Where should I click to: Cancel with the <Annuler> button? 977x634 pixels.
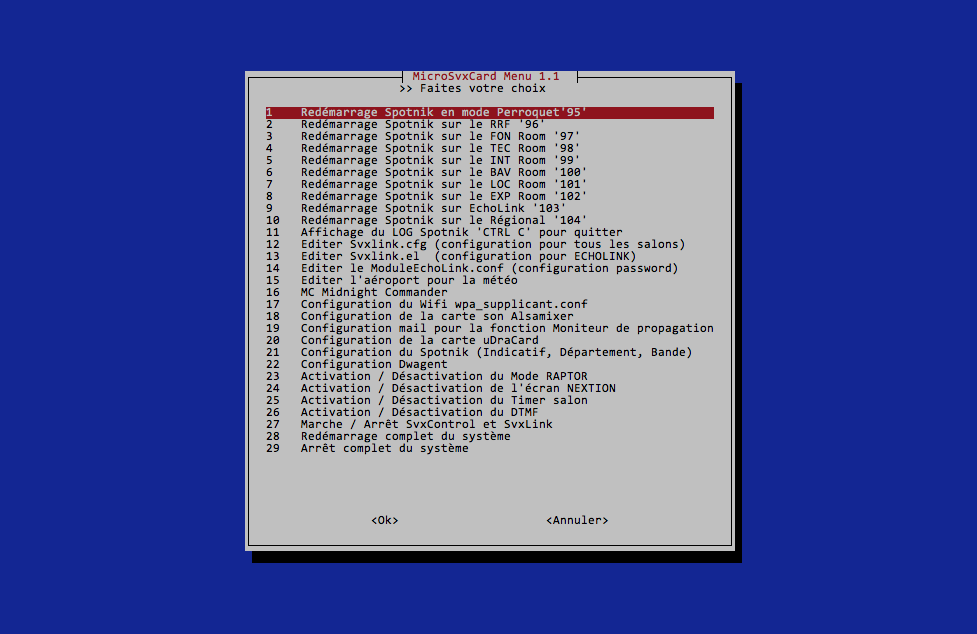pyautogui.click(x=577, y=520)
